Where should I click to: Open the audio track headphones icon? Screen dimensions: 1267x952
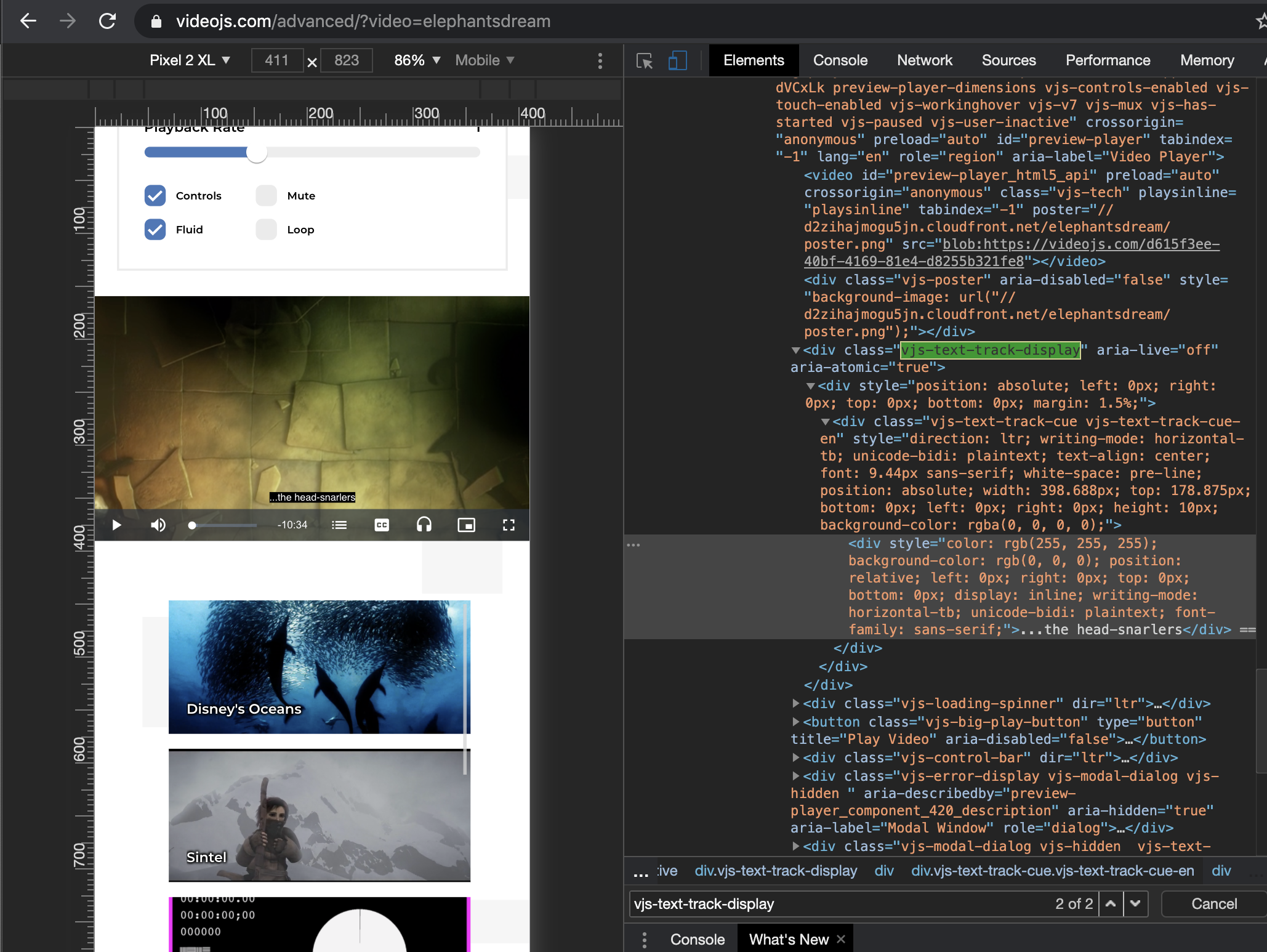tap(424, 525)
